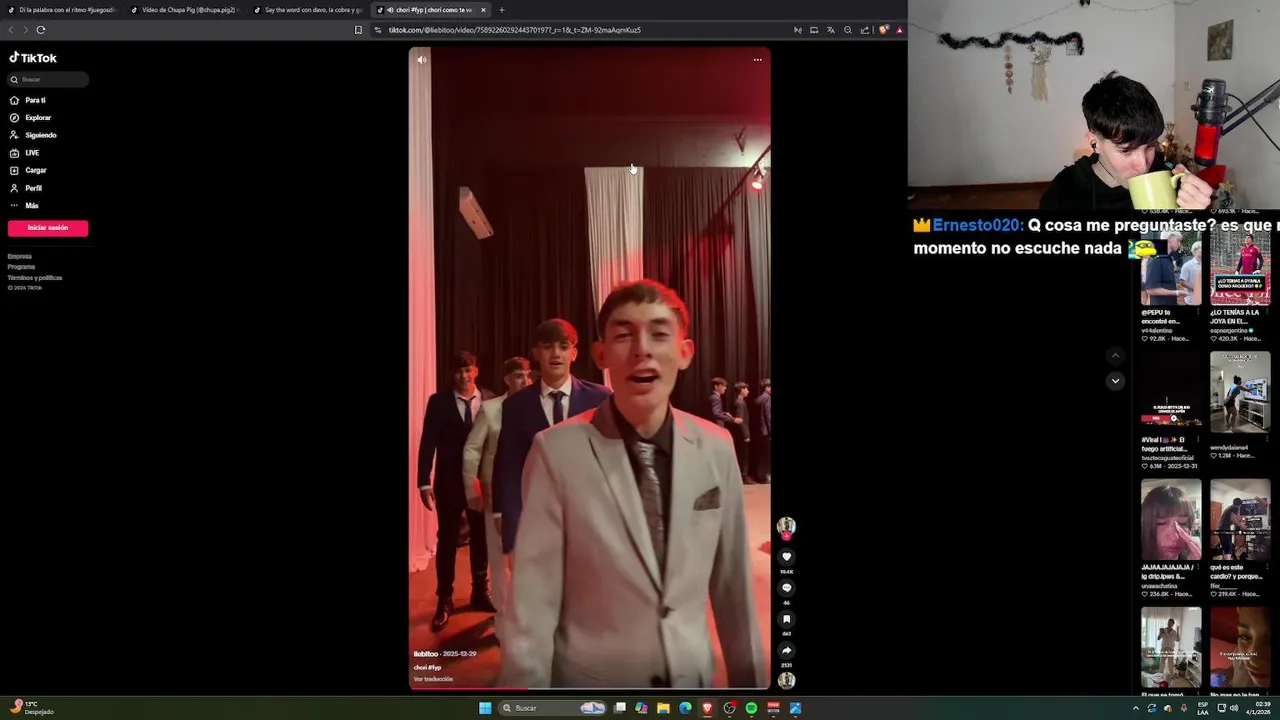
Task: Open the LIVE section
Action: (x=25, y=153)
